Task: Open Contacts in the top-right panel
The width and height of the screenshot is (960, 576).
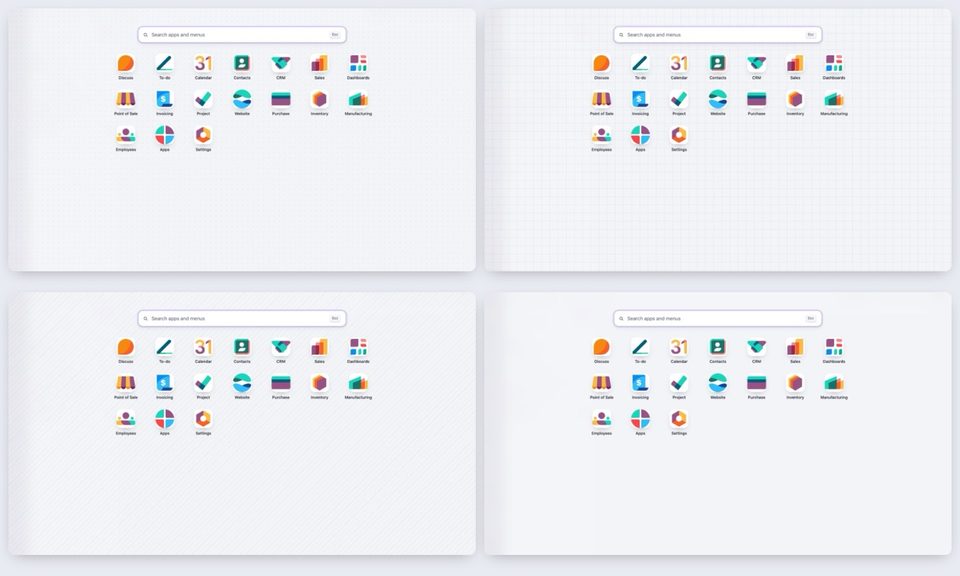Action: 718,64
